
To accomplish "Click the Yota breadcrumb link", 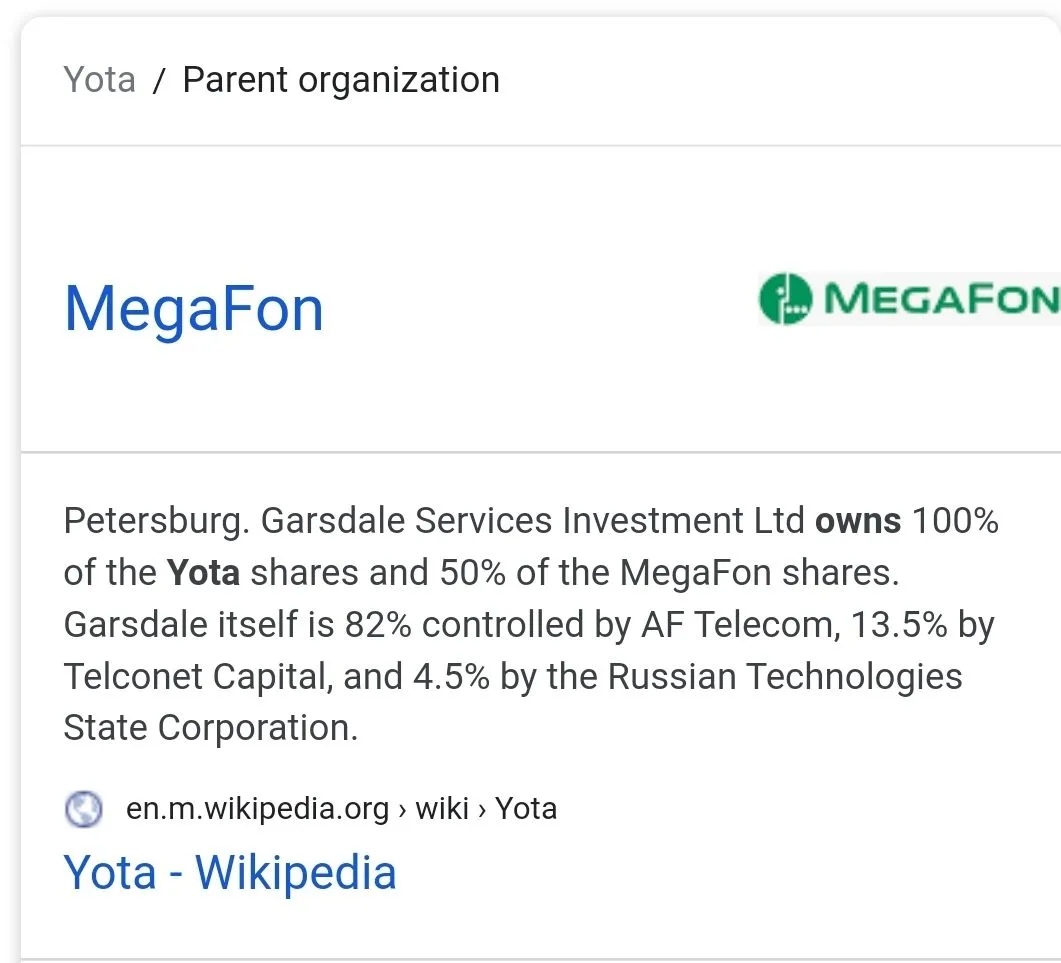I will tap(99, 79).
